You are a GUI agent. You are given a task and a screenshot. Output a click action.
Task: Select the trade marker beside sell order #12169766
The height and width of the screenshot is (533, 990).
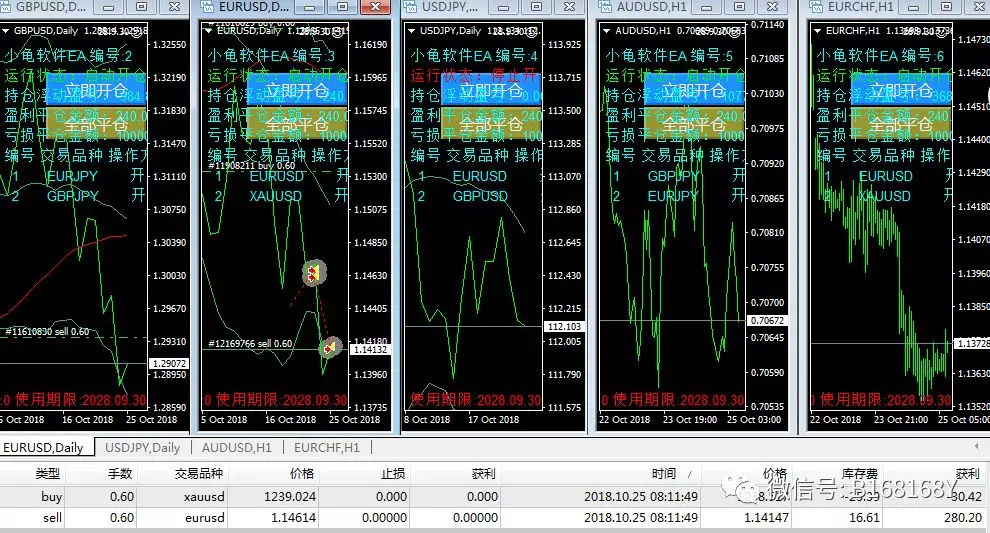click(330, 346)
